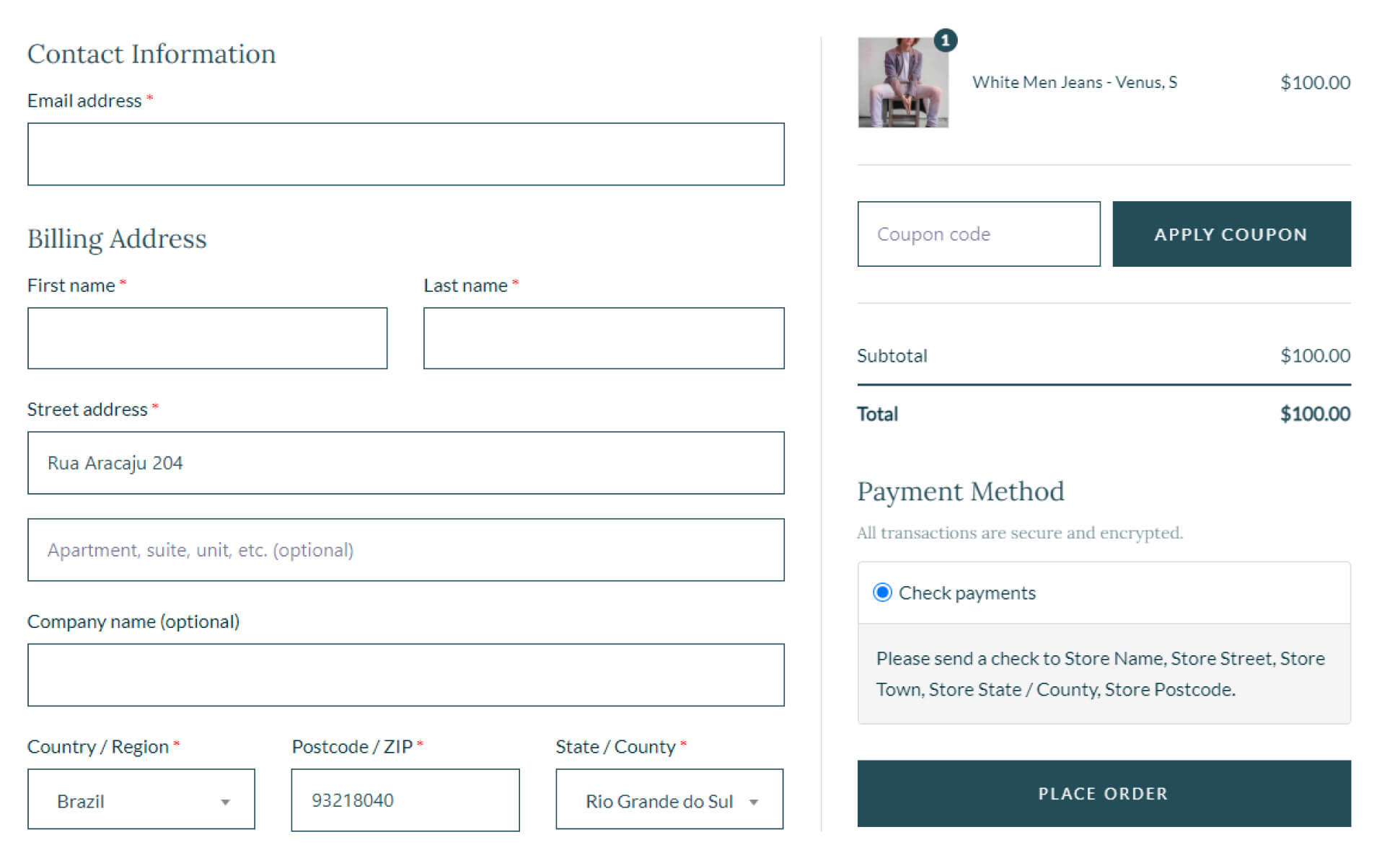
Task: Focus the Email address input field
Action: pos(405,154)
